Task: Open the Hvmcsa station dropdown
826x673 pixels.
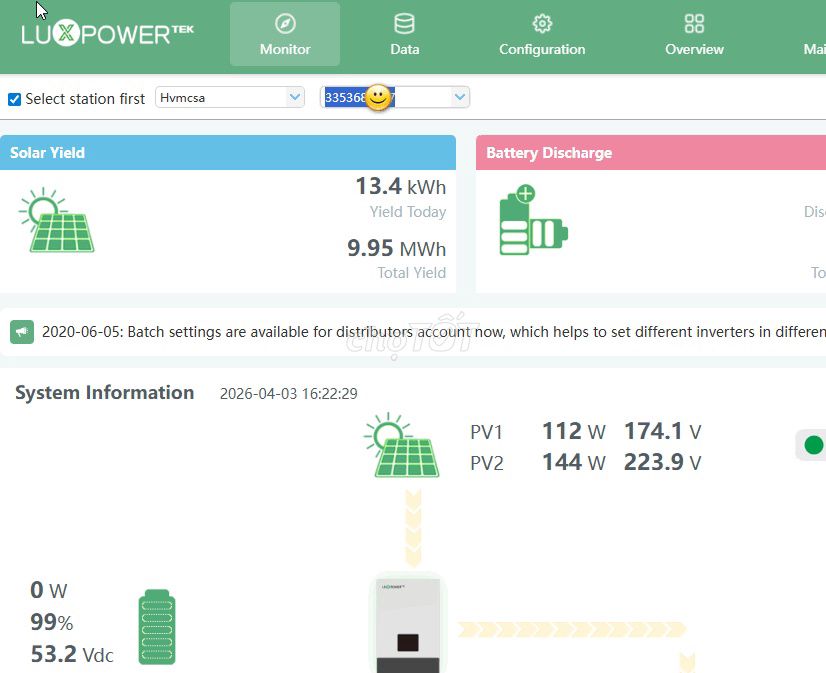Action: tap(294, 97)
